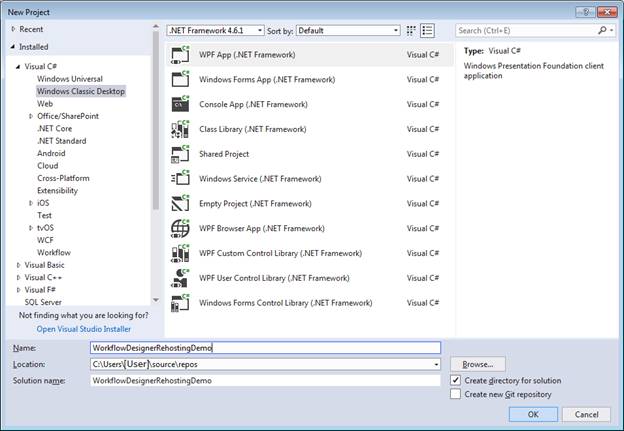Open Visual Studio Installer link
The width and height of the screenshot is (624, 431).
(x=84, y=329)
